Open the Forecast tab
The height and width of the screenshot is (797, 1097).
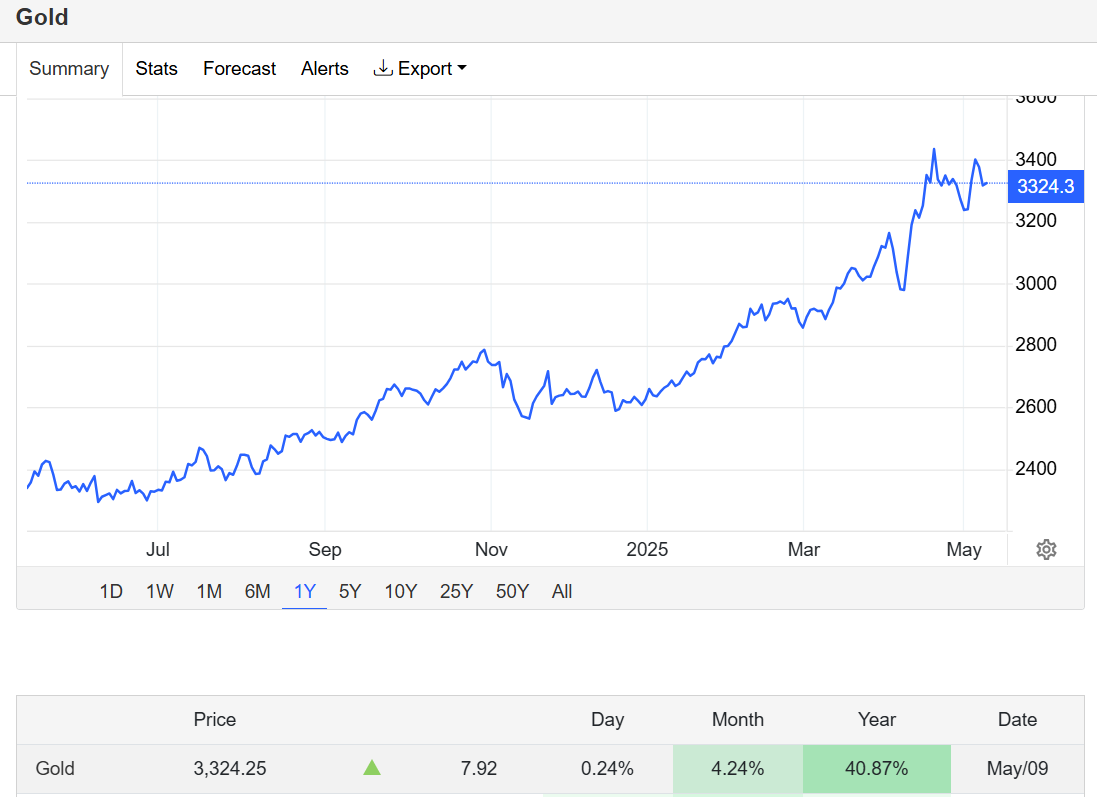click(239, 69)
